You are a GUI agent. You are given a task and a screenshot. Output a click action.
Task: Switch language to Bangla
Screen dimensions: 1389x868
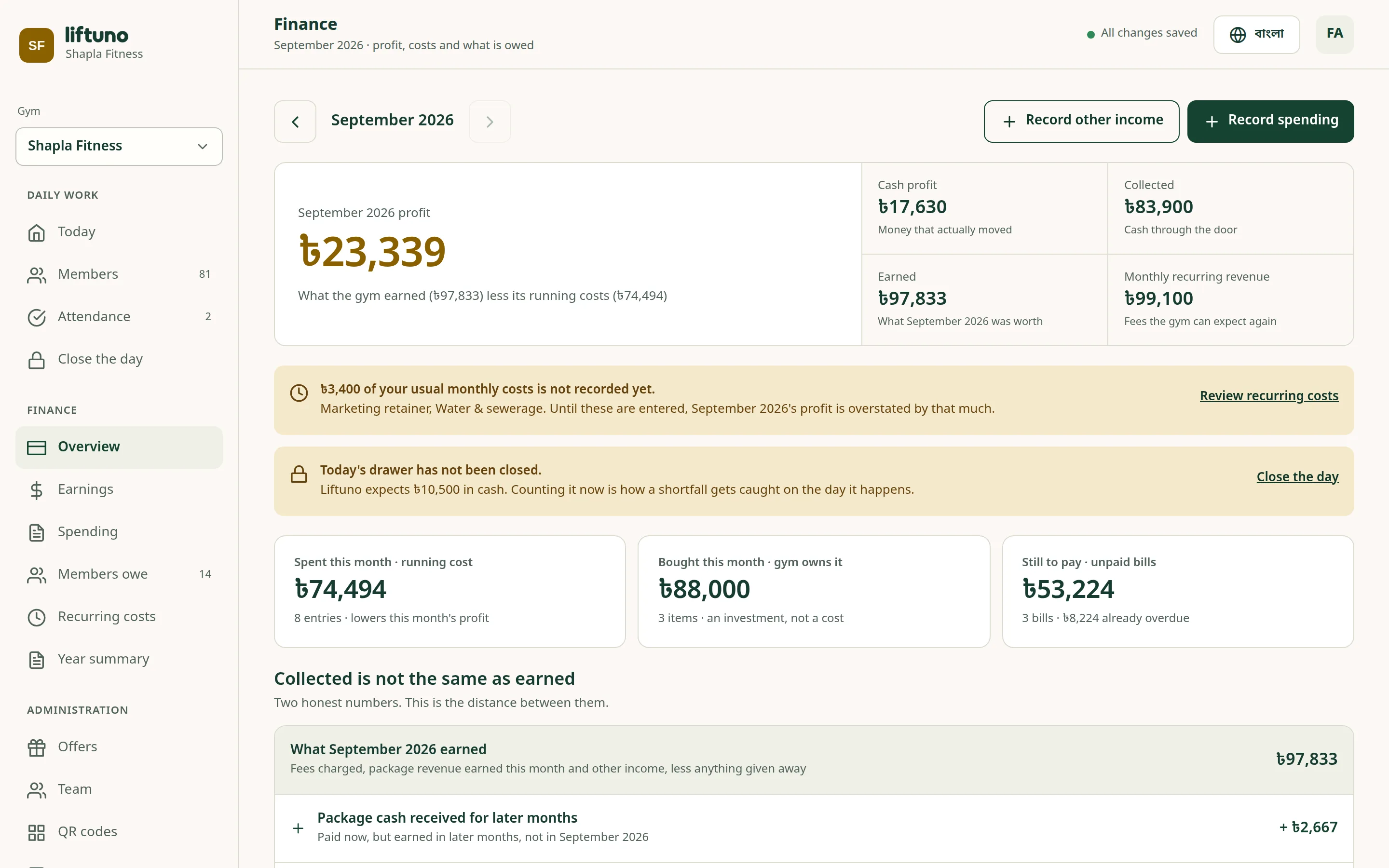(x=1256, y=34)
